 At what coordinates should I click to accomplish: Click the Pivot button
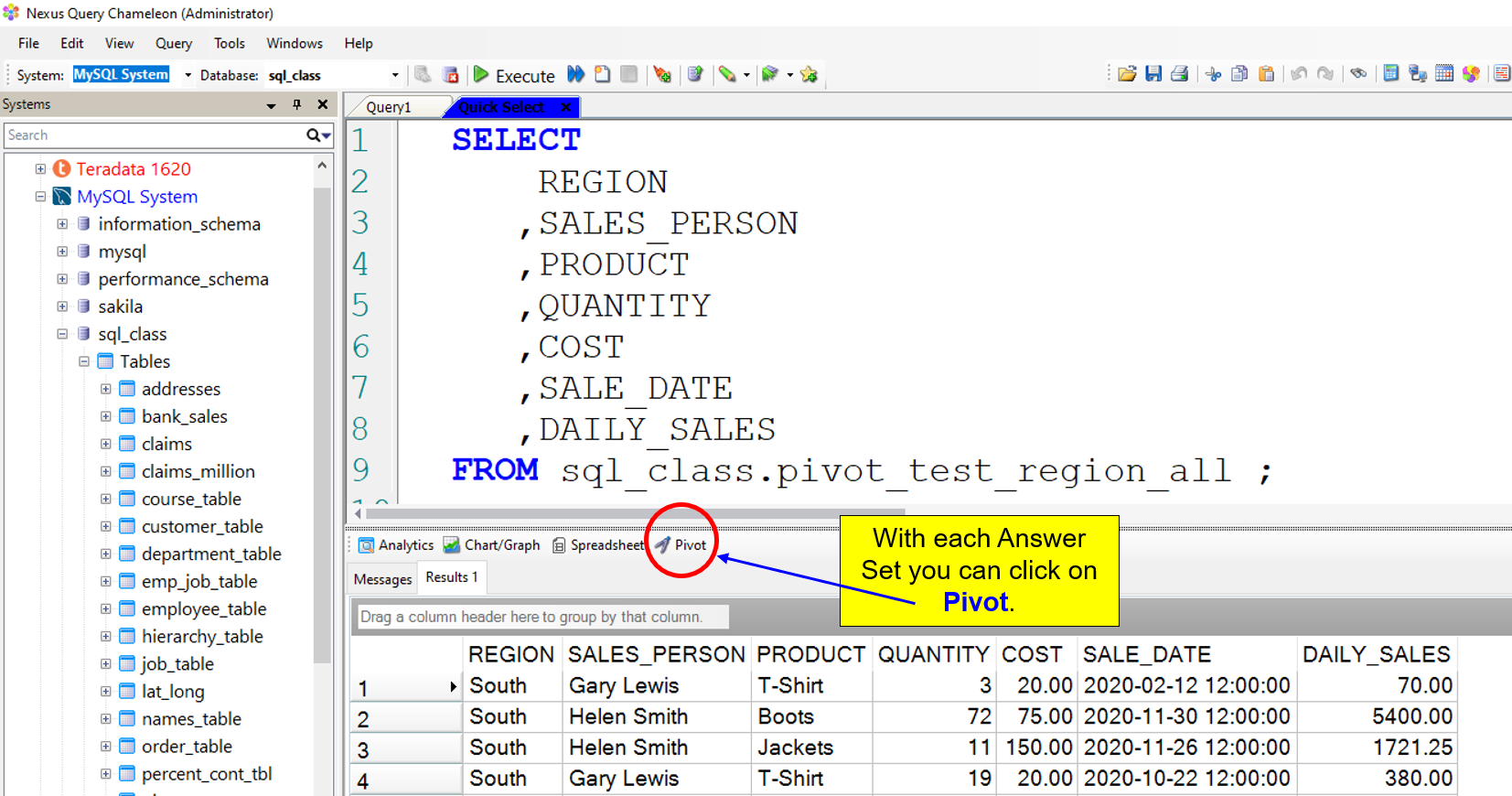point(681,544)
